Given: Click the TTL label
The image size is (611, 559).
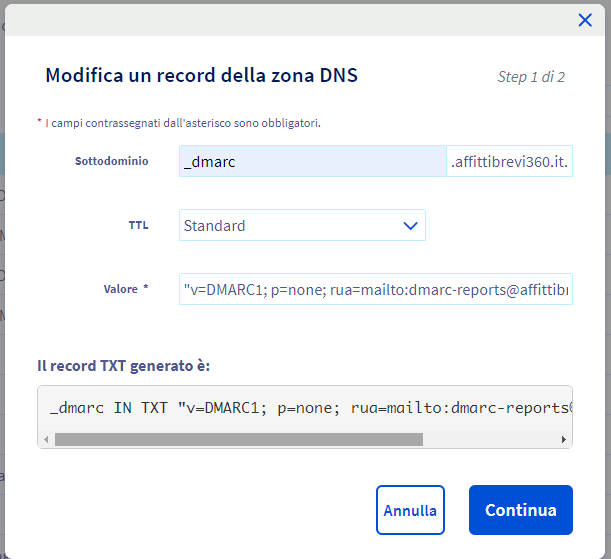Looking at the screenshot, I should click(138, 225).
